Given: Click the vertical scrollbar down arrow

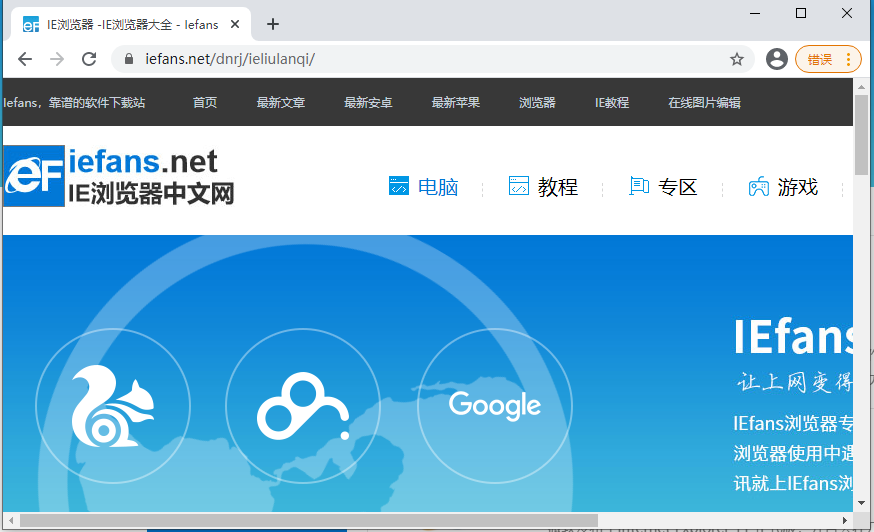Looking at the screenshot, I should pos(861,502).
